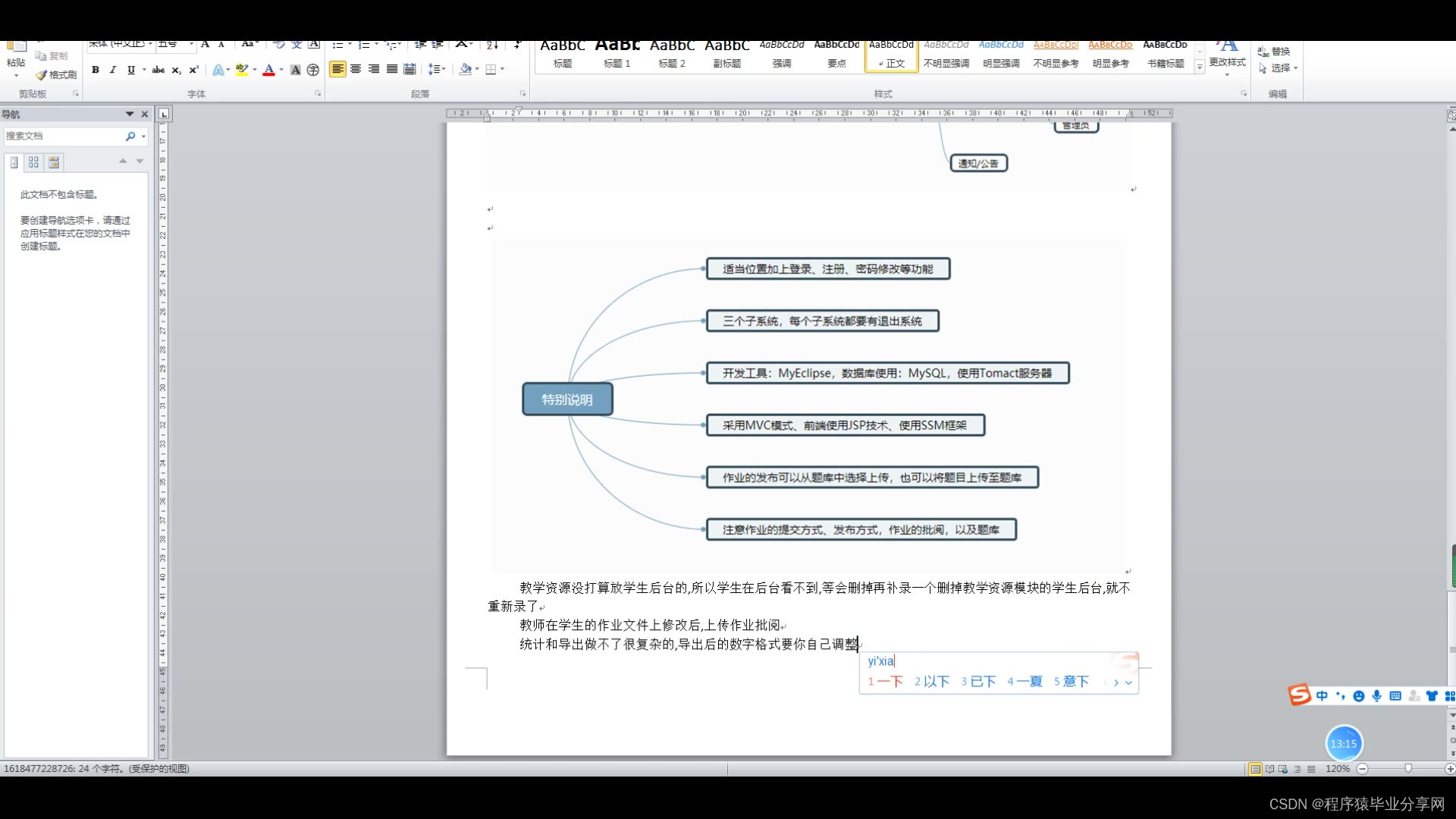
Task: Apply subscript formatting
Action: point(176,70)
